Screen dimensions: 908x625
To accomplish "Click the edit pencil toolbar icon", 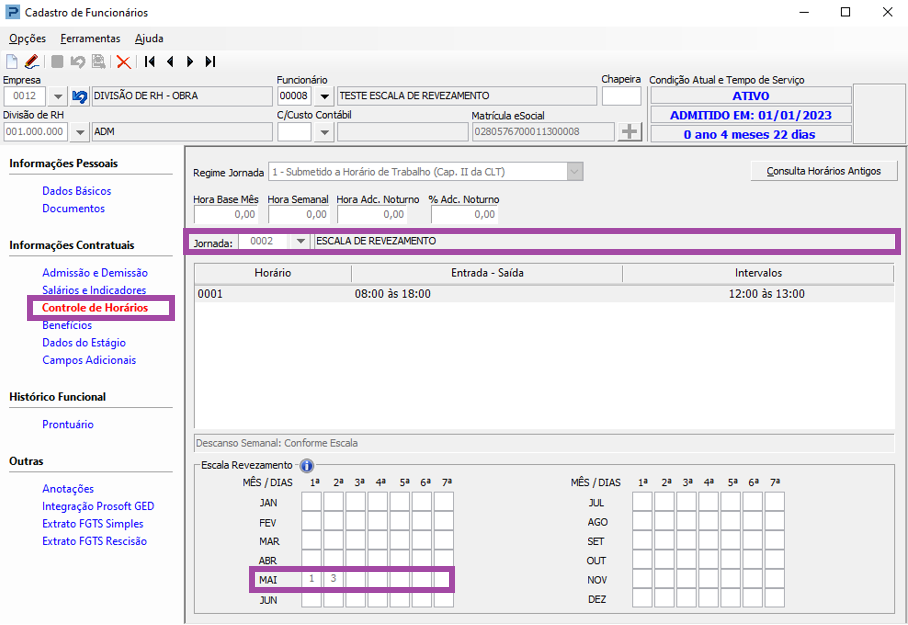I will click(x=32, y=61).
